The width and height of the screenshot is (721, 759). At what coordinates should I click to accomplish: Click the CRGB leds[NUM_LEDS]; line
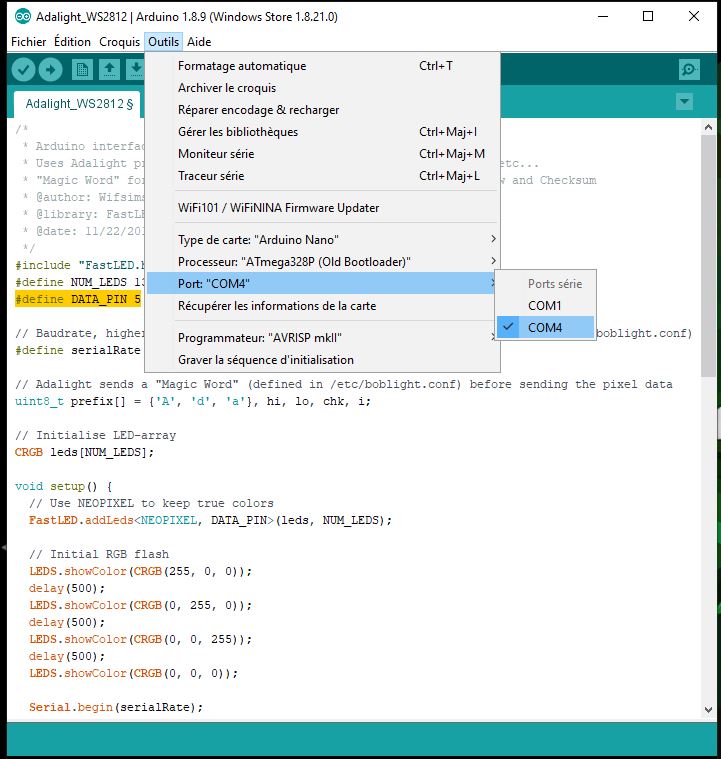point(84,452)
